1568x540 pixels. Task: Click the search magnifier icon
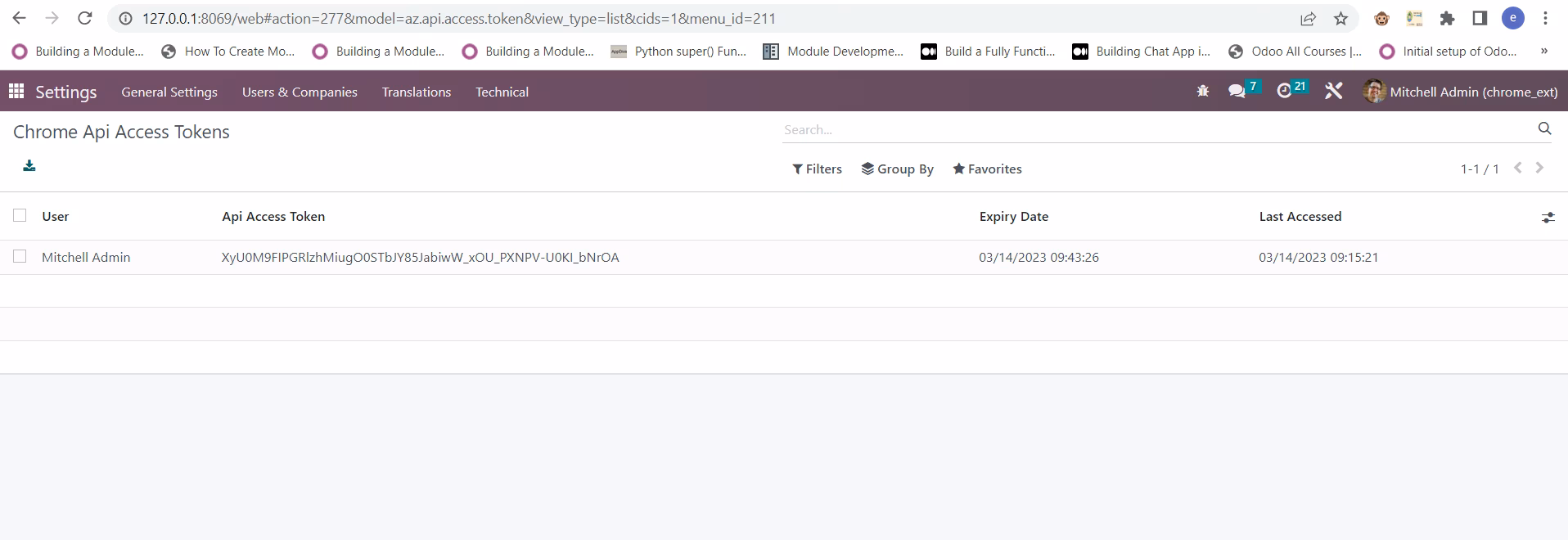point(1544,128)
